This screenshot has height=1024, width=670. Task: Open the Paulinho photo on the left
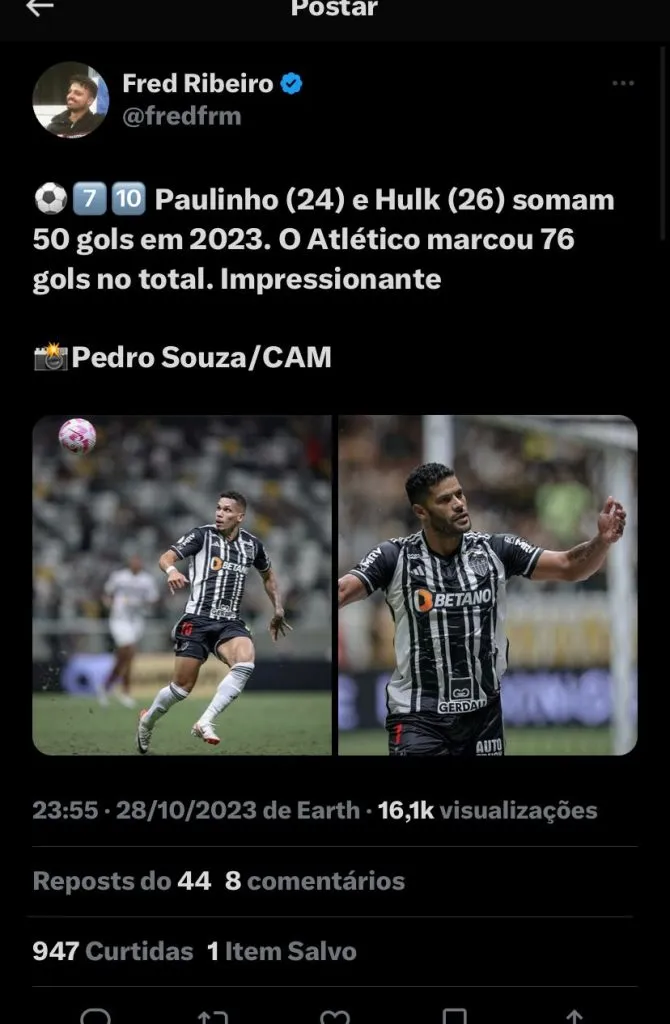(x=182, y=585)
